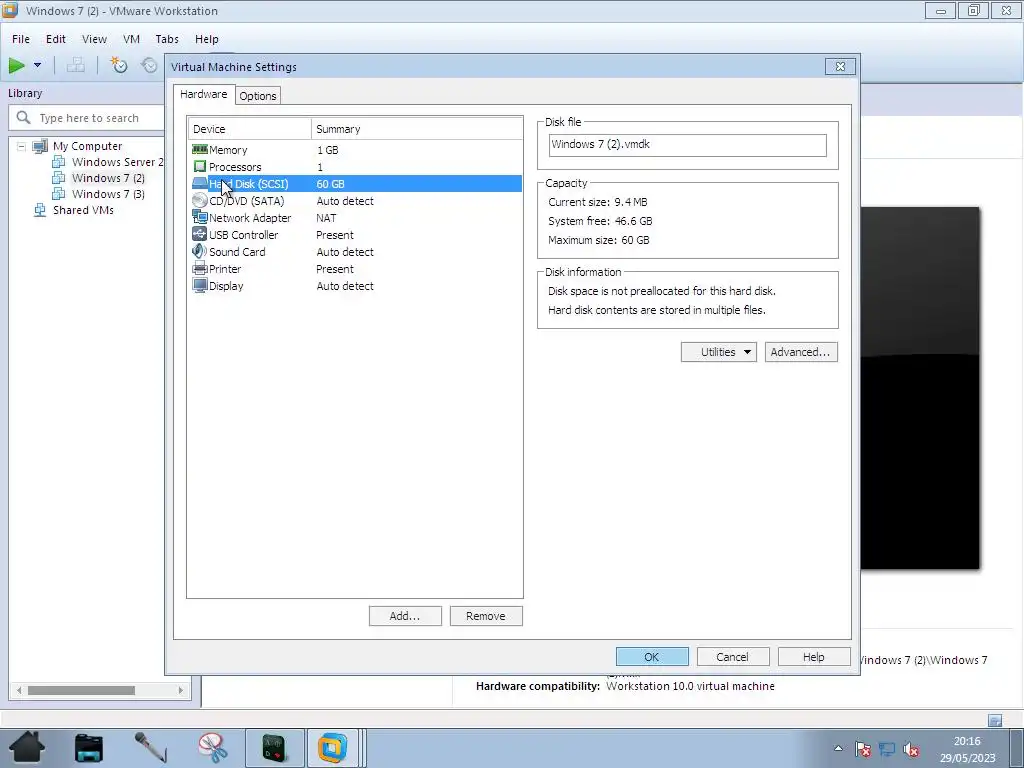
Task: Open the power options dropdown arrow
Action: pyautogui.click(x=37, y=65)
